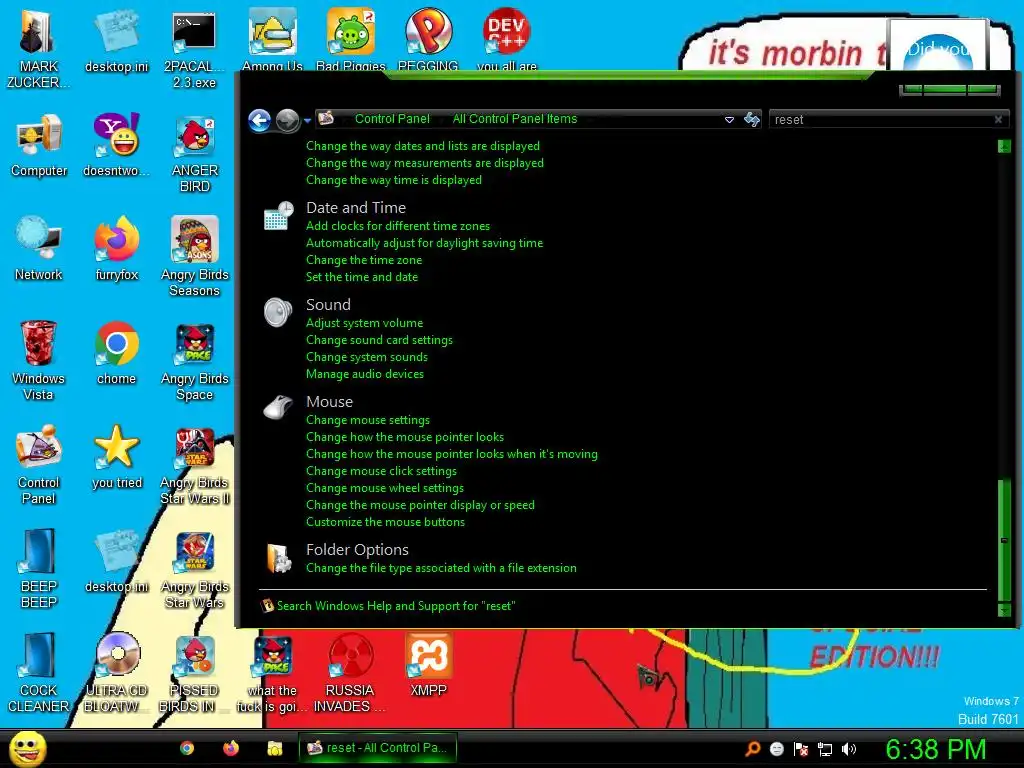The image size is (1024, 768).
Task: Open the Folder Options heading
Action: pyautogui.click(x=357, y=550)
